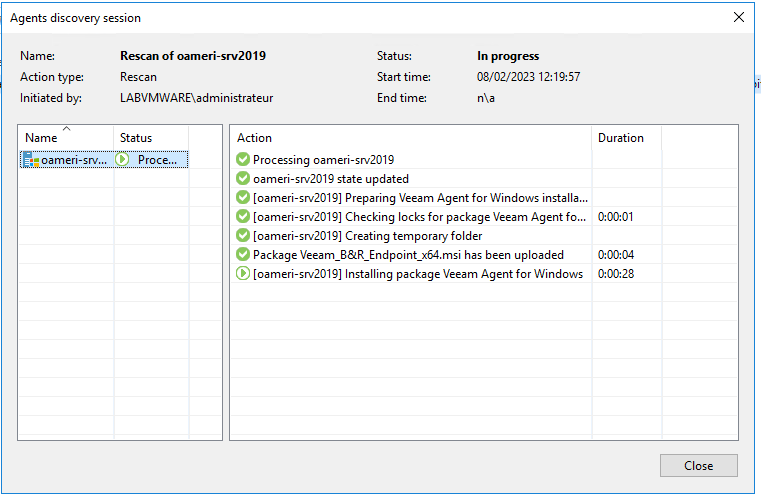Select 'oameri-srv2019 state updated' row
761x497 pixels.
coord(484,178)
